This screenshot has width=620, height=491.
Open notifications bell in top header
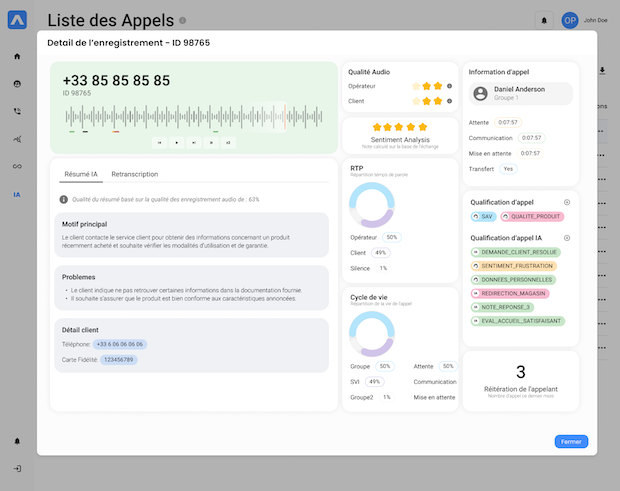(x=544, y=19)
